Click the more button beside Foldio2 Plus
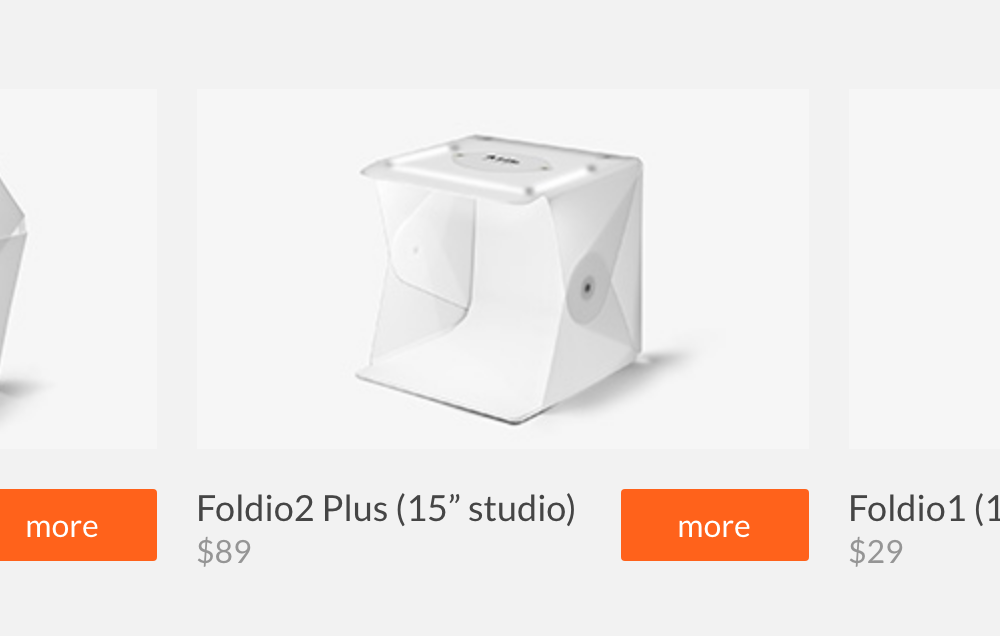This screenshot has width=1000, height=636. 714,525
